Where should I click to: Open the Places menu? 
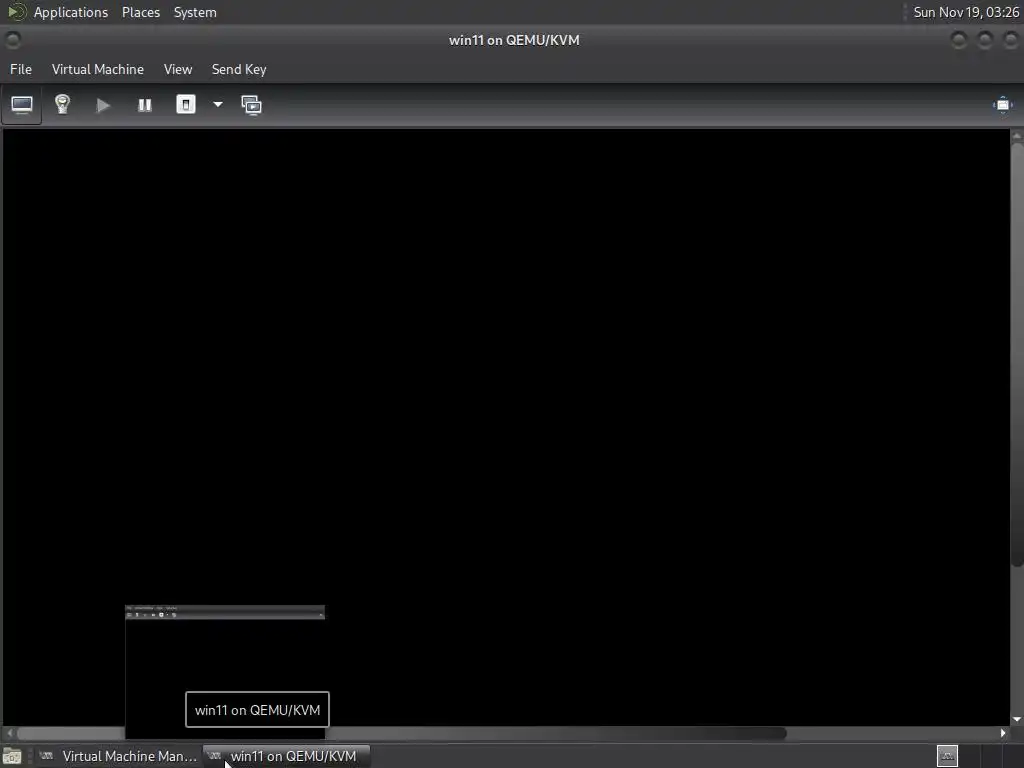(140, 12)
